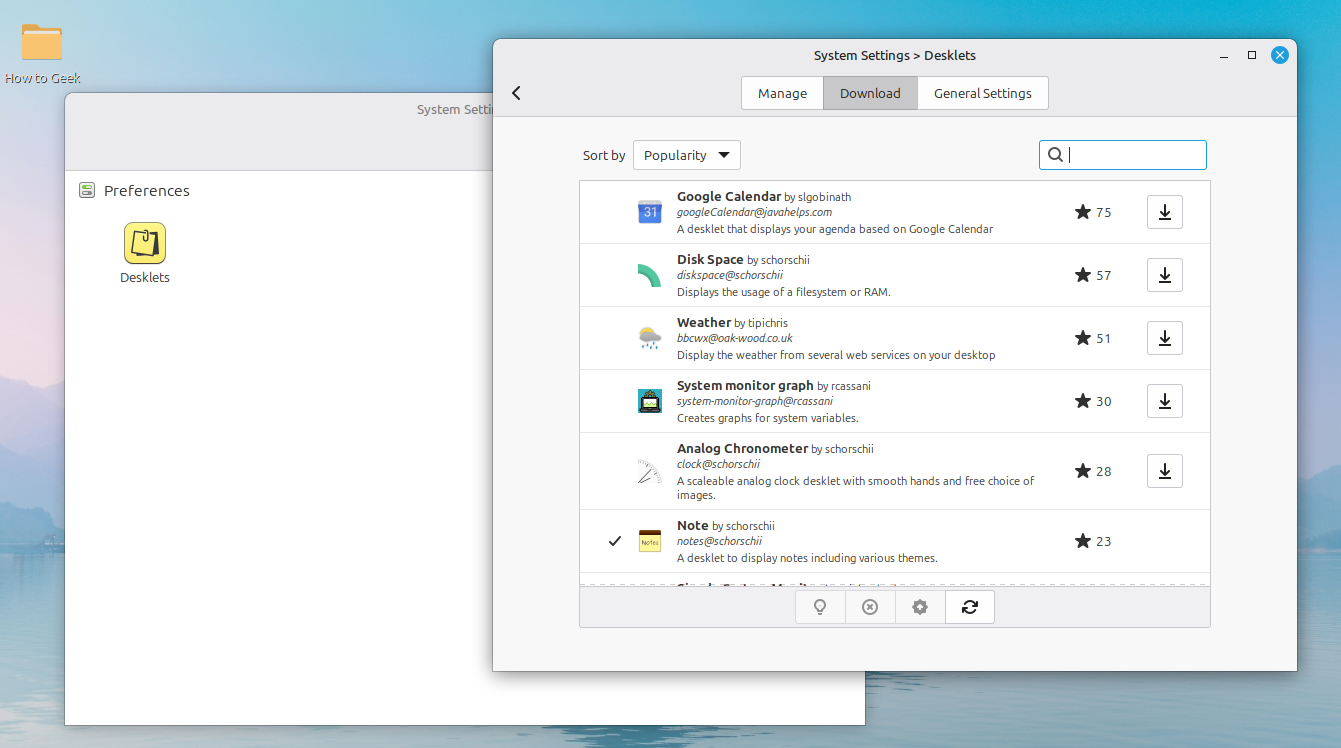
Task: Download the System monitor graph desklet
Action: 1164,401
